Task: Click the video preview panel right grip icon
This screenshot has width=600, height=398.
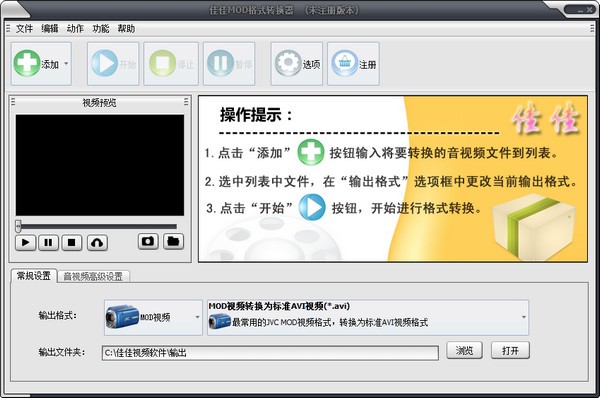Action: click(x=186, y=102)
